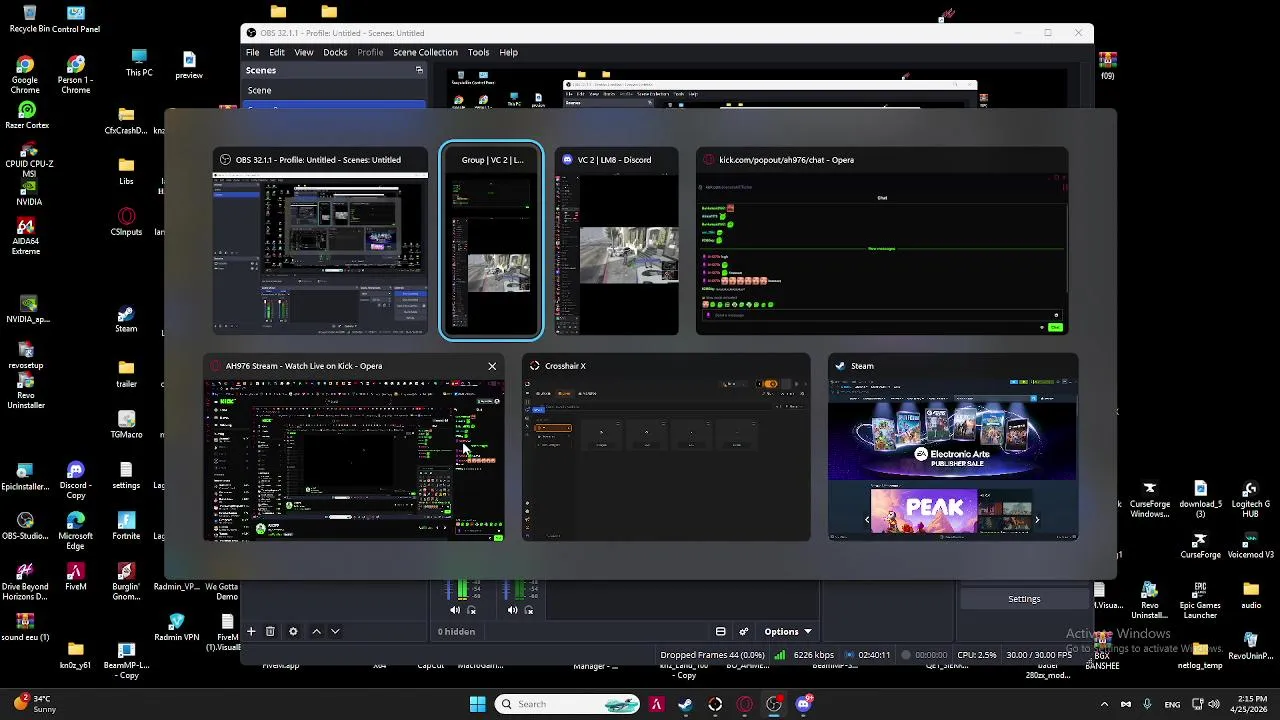The image size is (1280, 720).
Task: Click the Dropped Frames status text
Action: click(712, 655)
